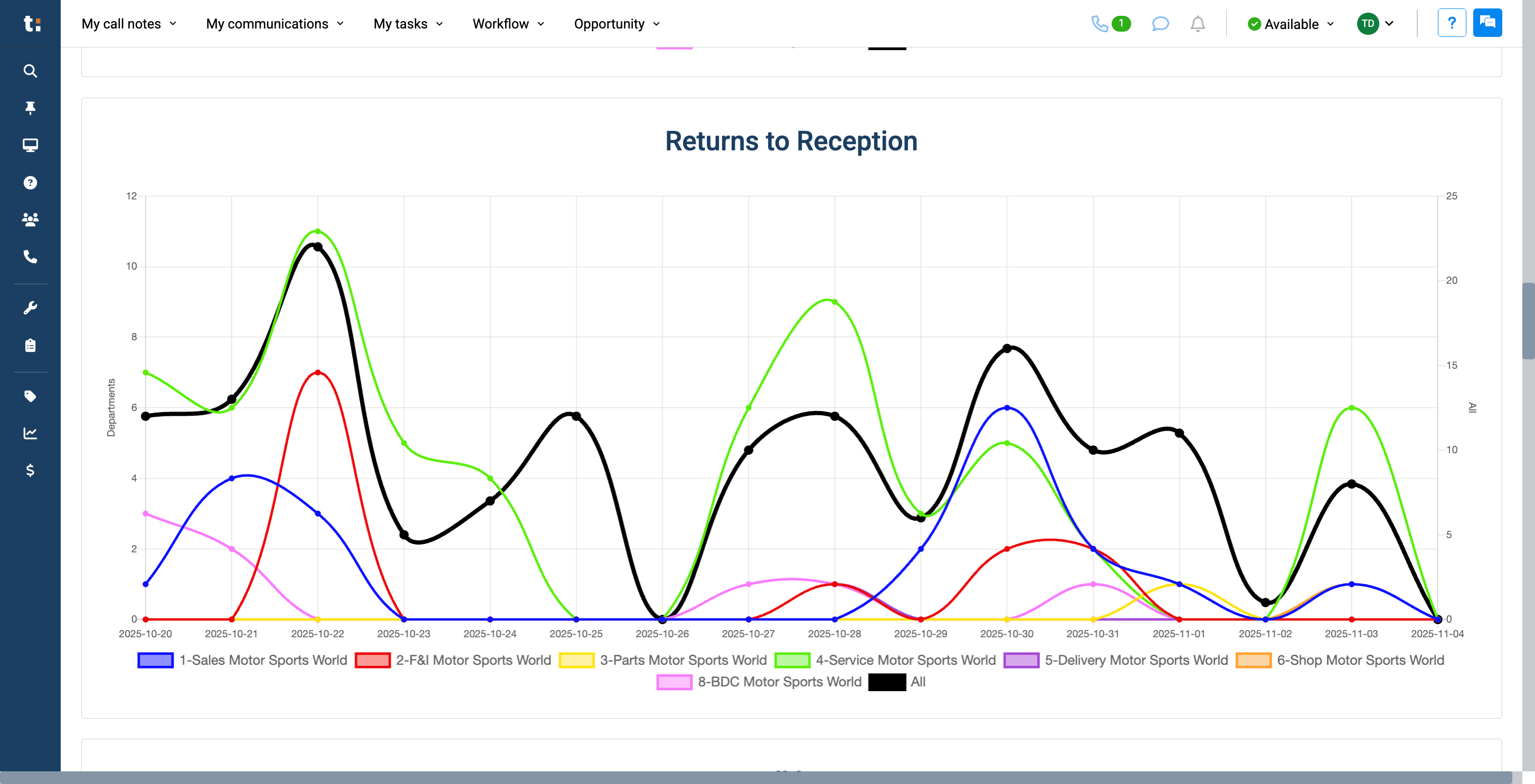
Task: Click the black All legend swatch
Action: (x=887, y=682)
